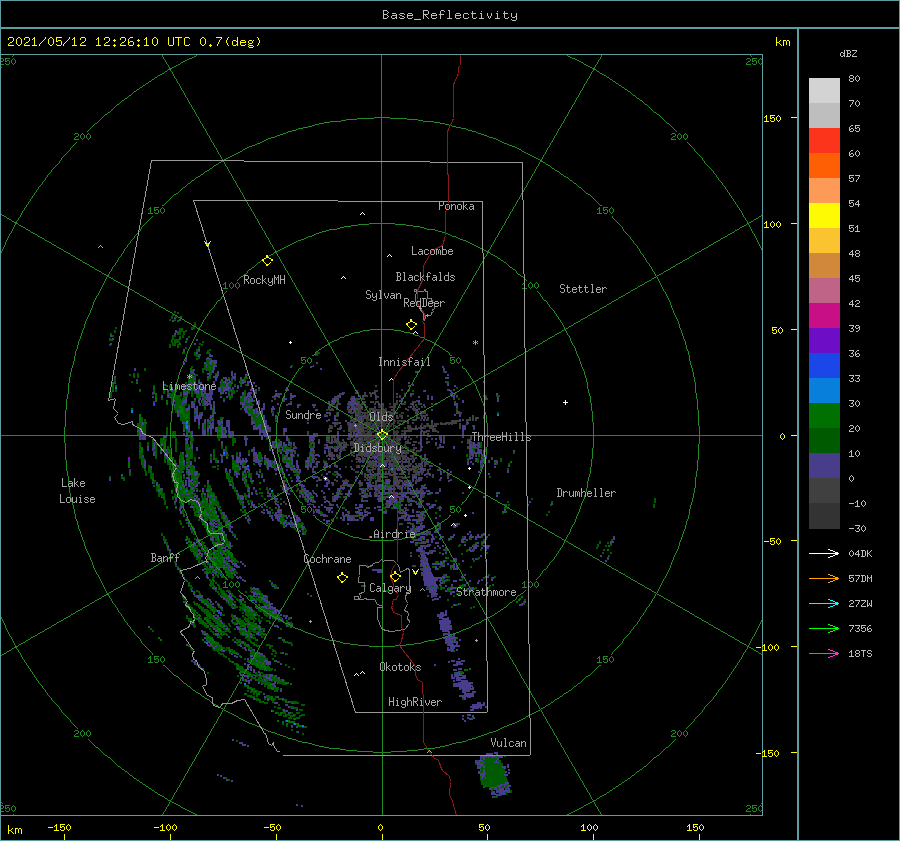900x841 pixels.
Task: Click the Blackfalds city label
Action: [425, 277]
